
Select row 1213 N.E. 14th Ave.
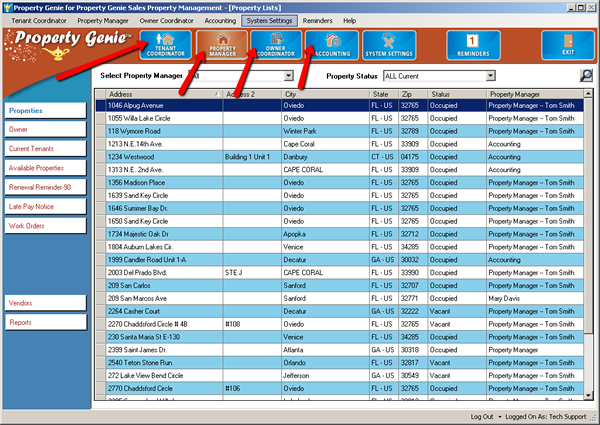[x=339, y=144]
